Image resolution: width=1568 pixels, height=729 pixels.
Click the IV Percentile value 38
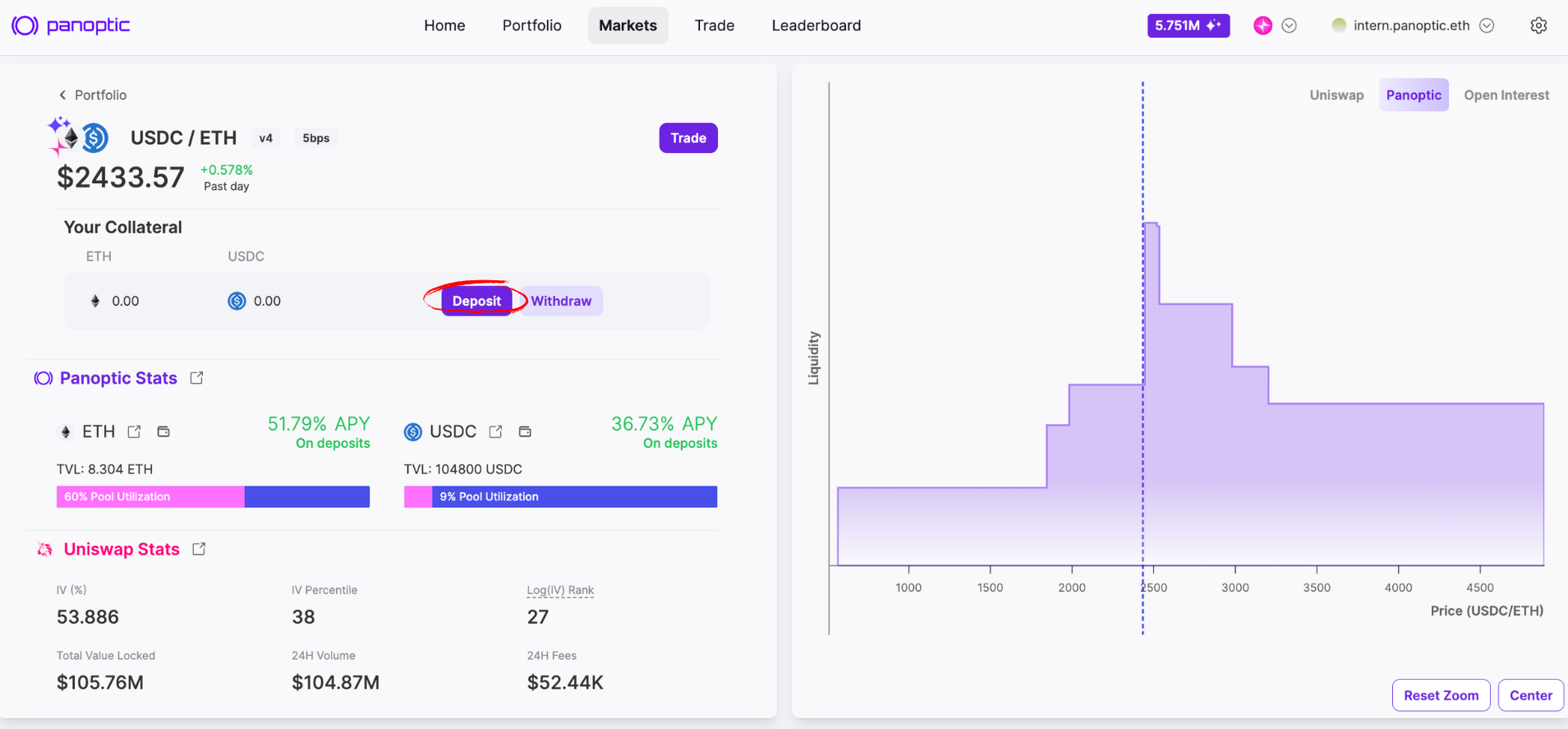(303, 617)
